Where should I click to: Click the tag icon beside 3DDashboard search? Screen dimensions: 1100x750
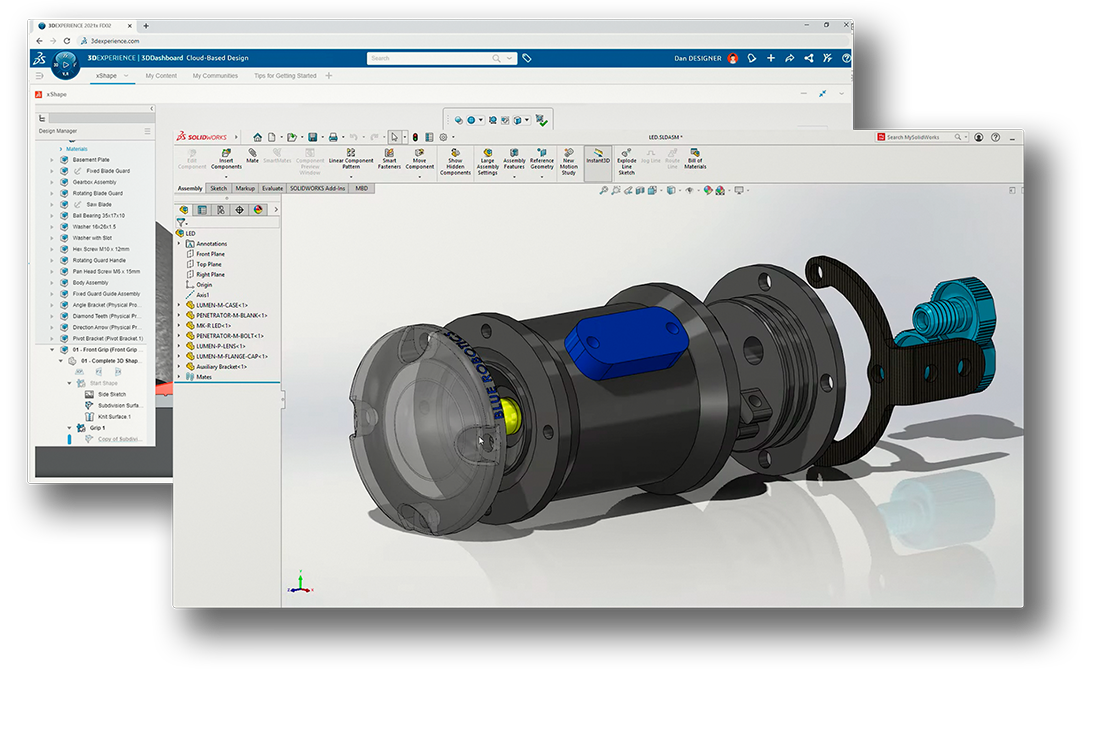point(527,58)
